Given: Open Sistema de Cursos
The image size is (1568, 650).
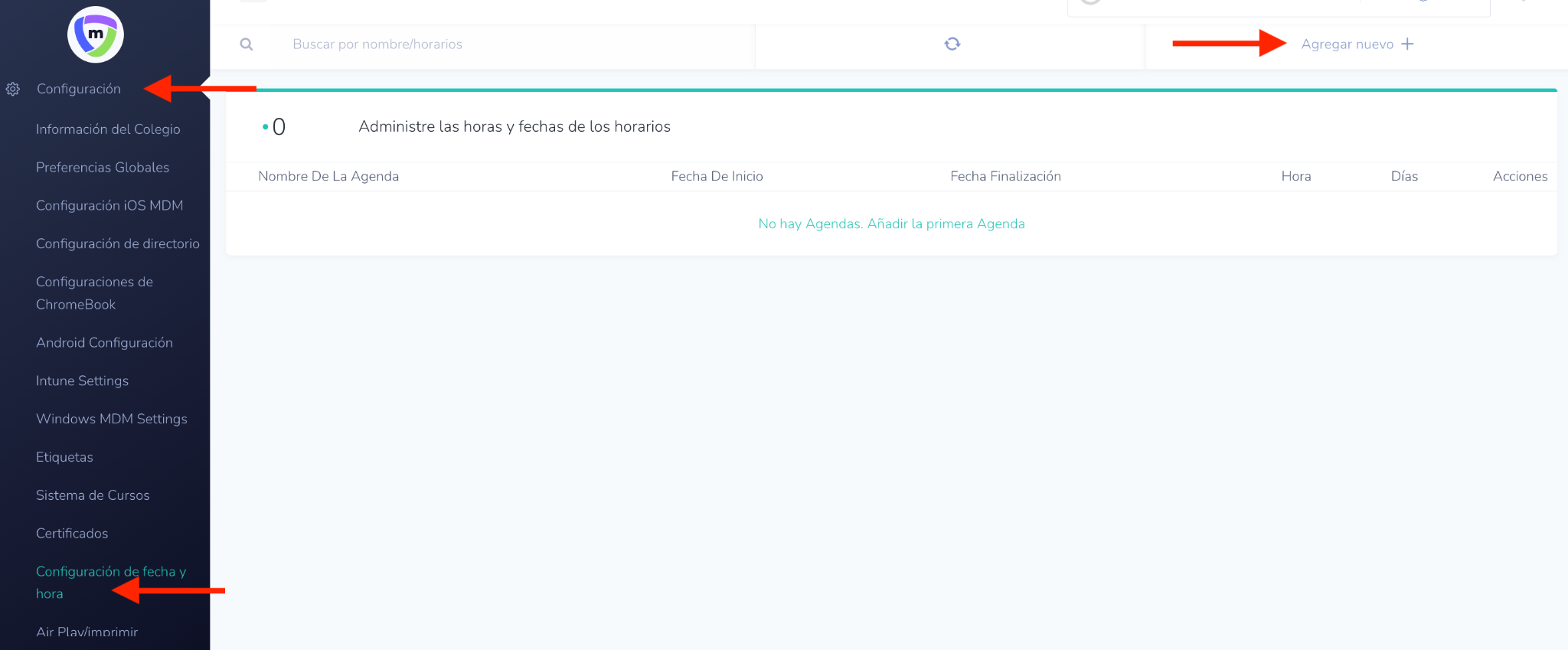Looking at the screenshot, I should coord(93,495).
